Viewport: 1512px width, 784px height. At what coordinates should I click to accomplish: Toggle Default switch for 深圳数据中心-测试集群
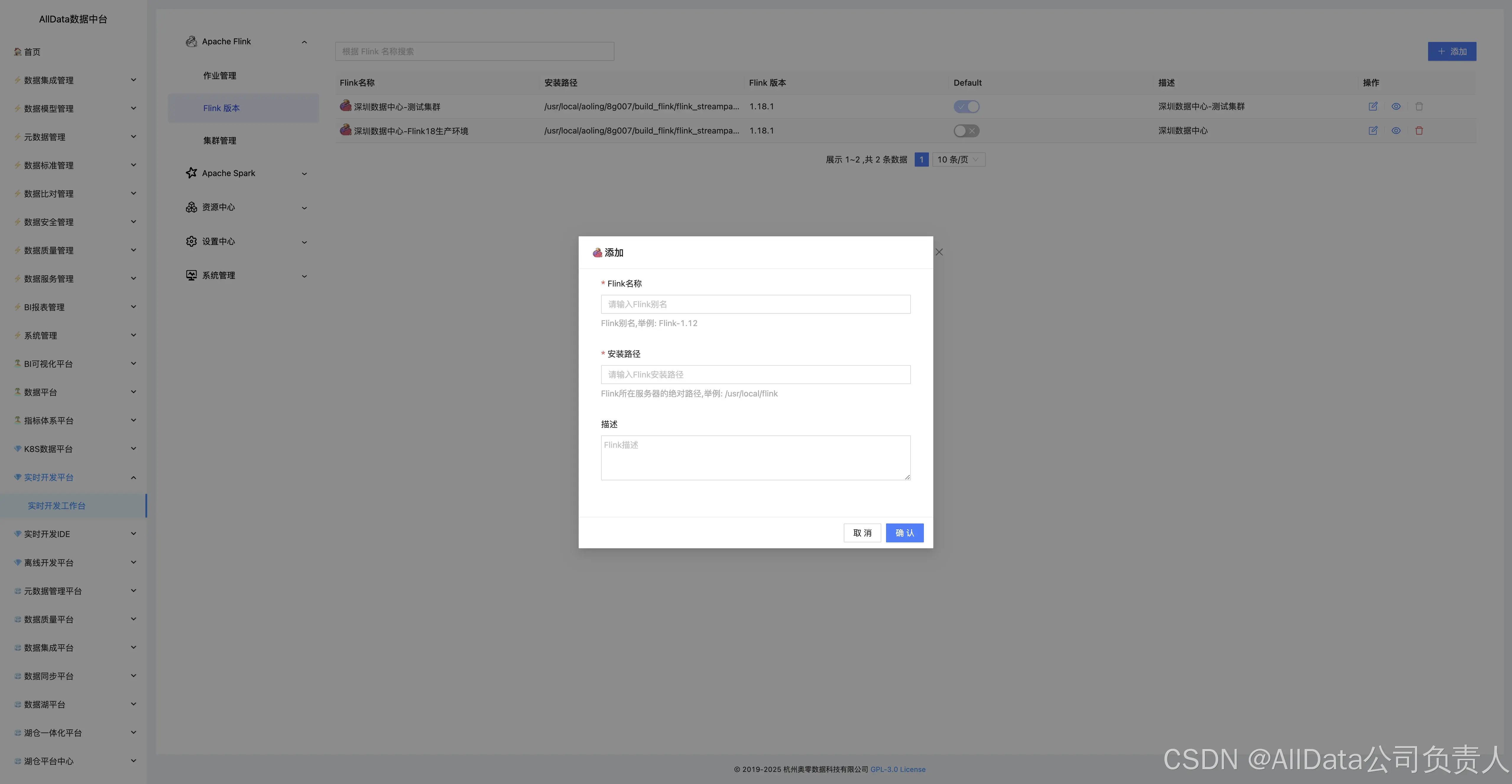[966, 106]
